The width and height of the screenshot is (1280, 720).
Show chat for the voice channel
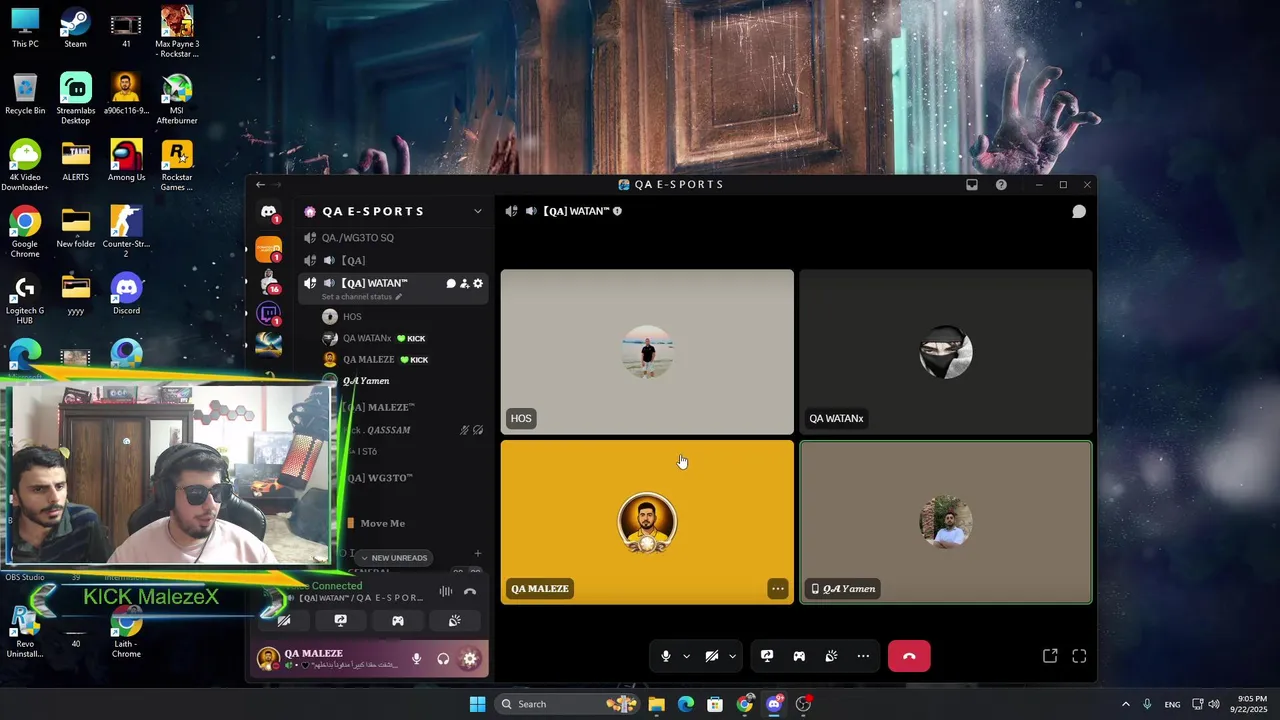point(1079,212)
